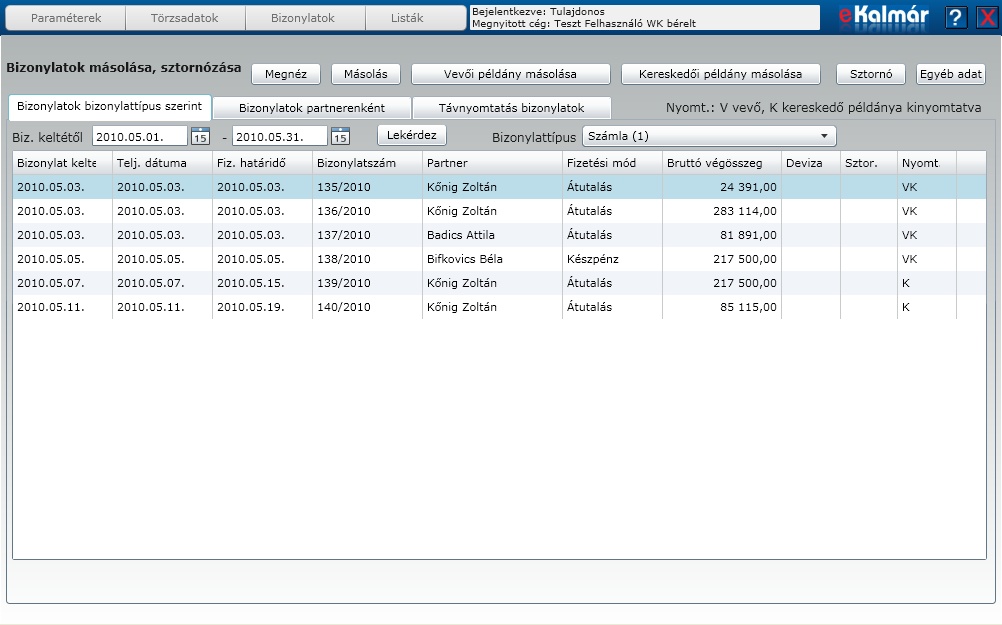
Task: Run query with Lekérdez button
Action: pyautogui.click(x=412, y=135)
